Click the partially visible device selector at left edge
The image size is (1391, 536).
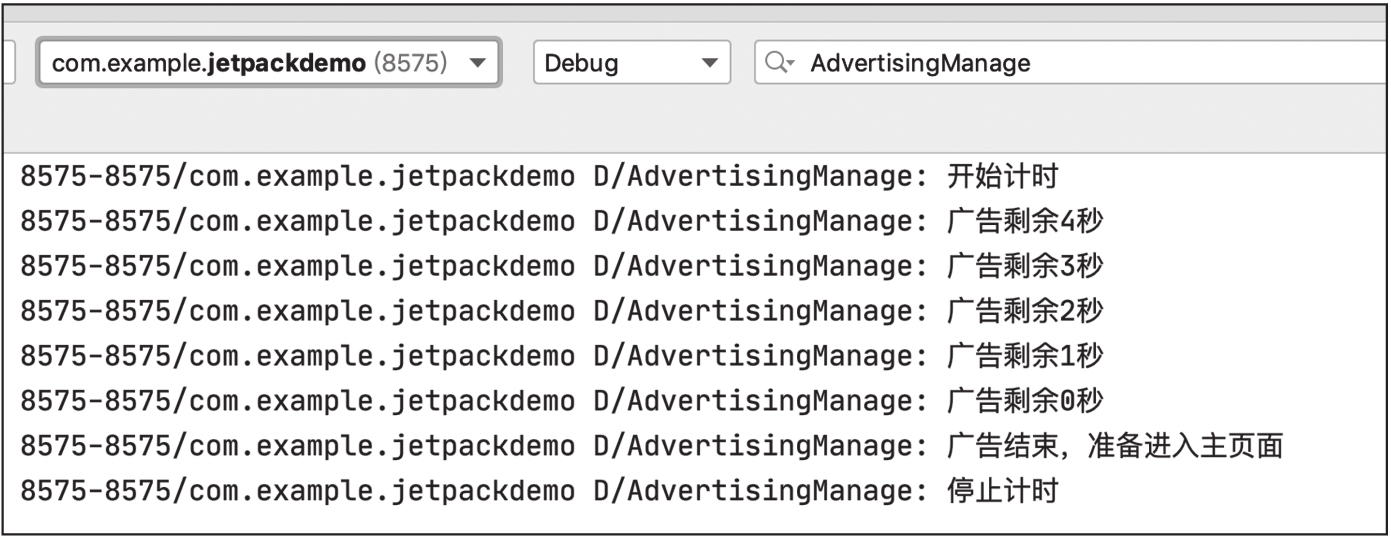click(8, 63)
